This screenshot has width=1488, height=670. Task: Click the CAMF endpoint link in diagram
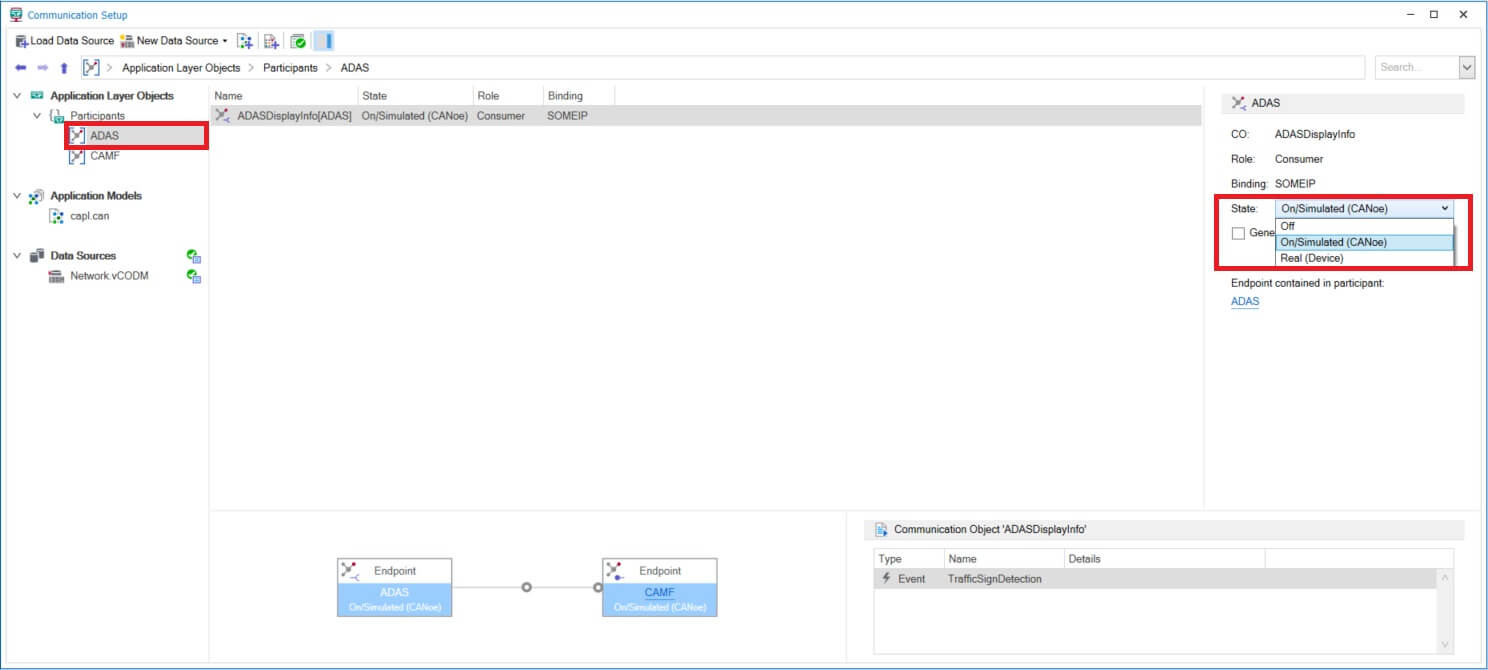659,592
